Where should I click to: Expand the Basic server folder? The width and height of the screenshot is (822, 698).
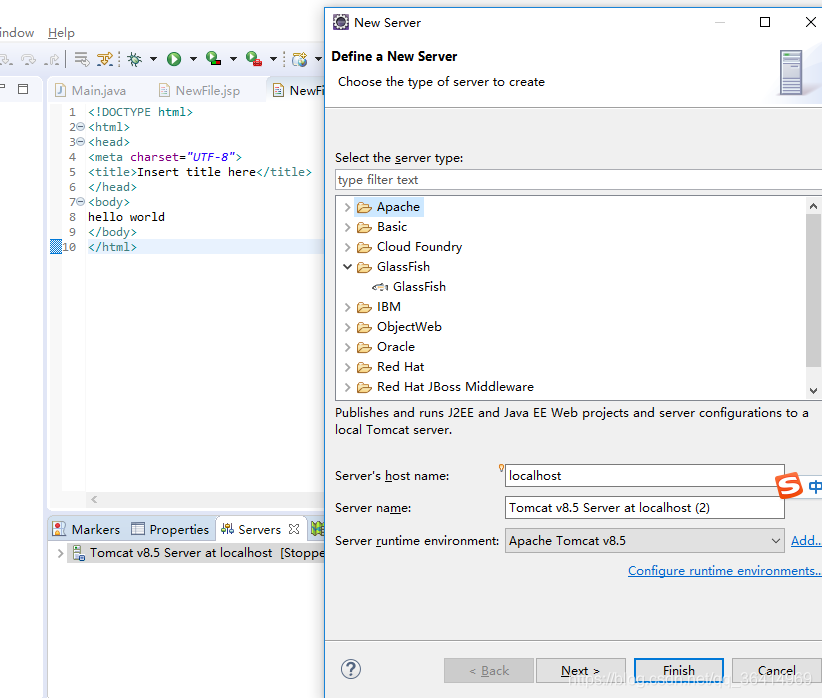point(347,227)
